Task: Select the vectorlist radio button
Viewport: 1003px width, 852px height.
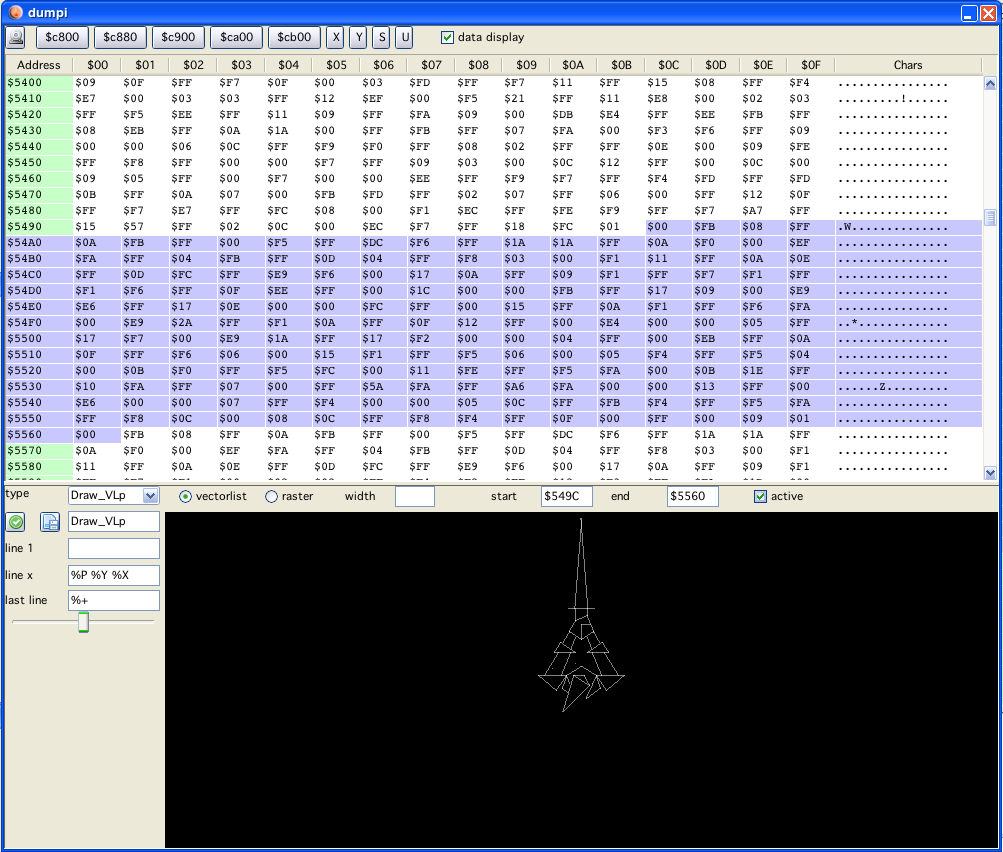Action: [x=185, y=497]
